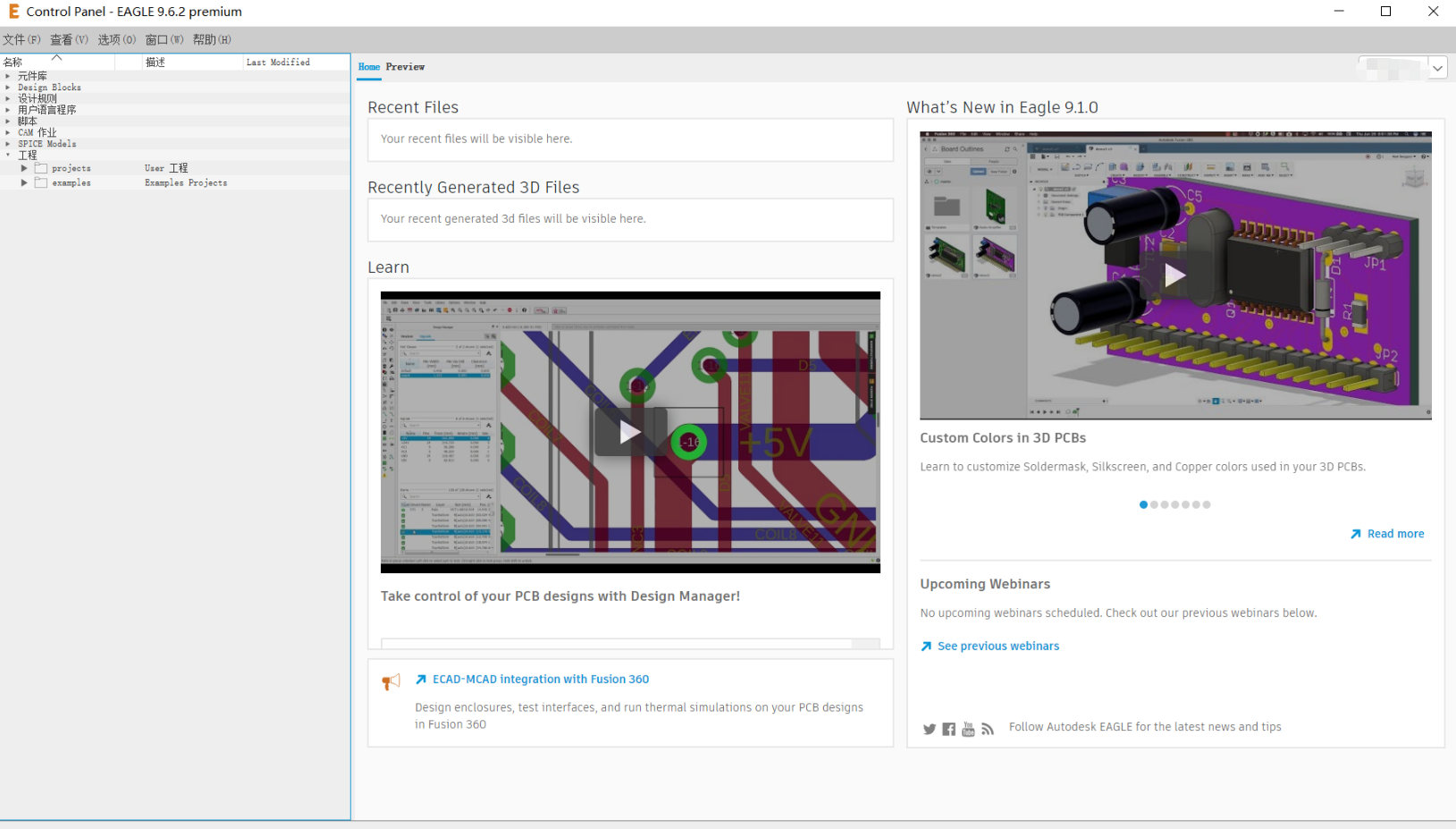1456x829 pixels.
Task: Expand the 设计规则 tree node
Action: pyautogui.click(x=7, y=98)
